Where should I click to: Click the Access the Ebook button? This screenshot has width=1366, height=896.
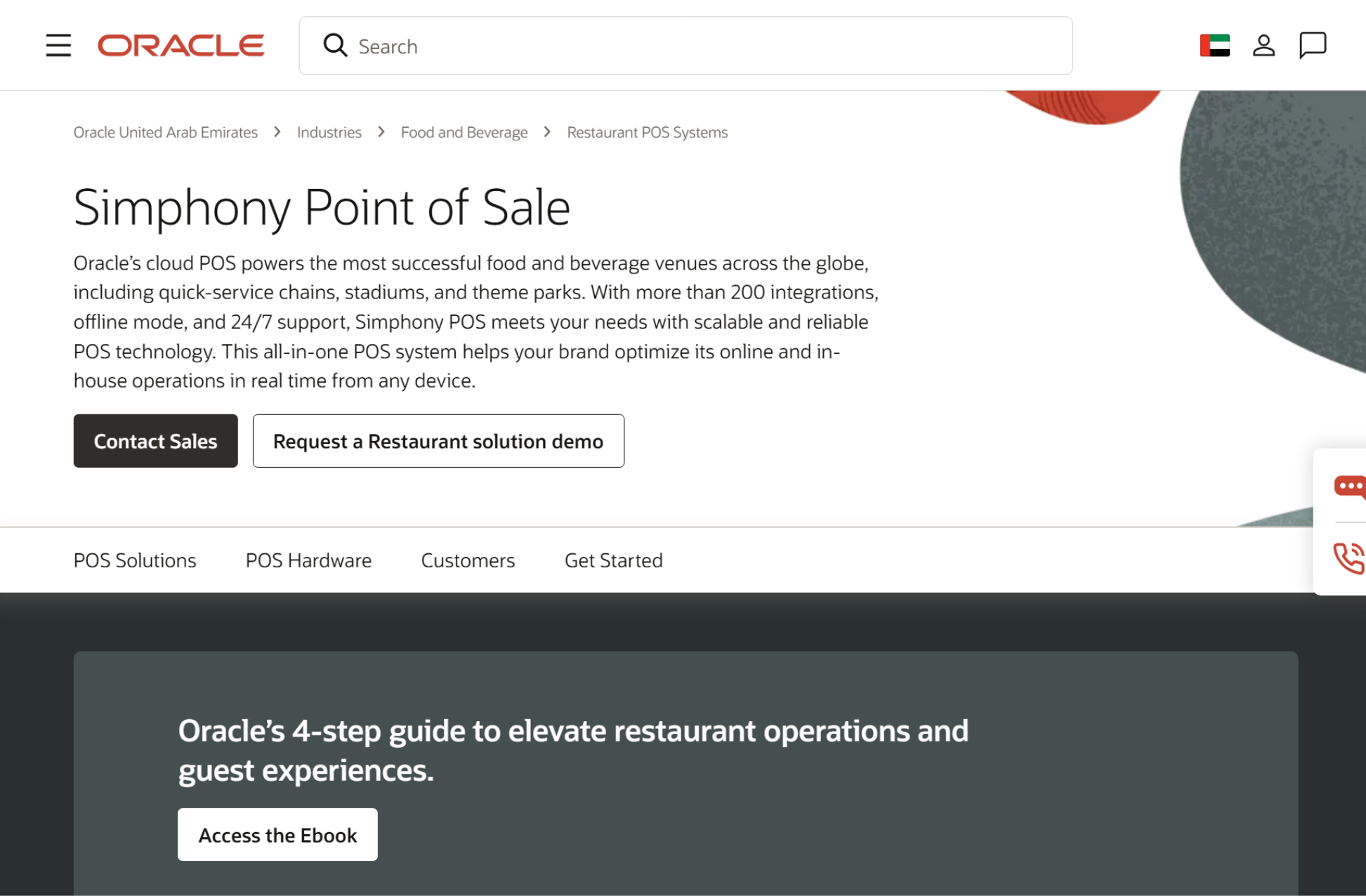(277, 835)
